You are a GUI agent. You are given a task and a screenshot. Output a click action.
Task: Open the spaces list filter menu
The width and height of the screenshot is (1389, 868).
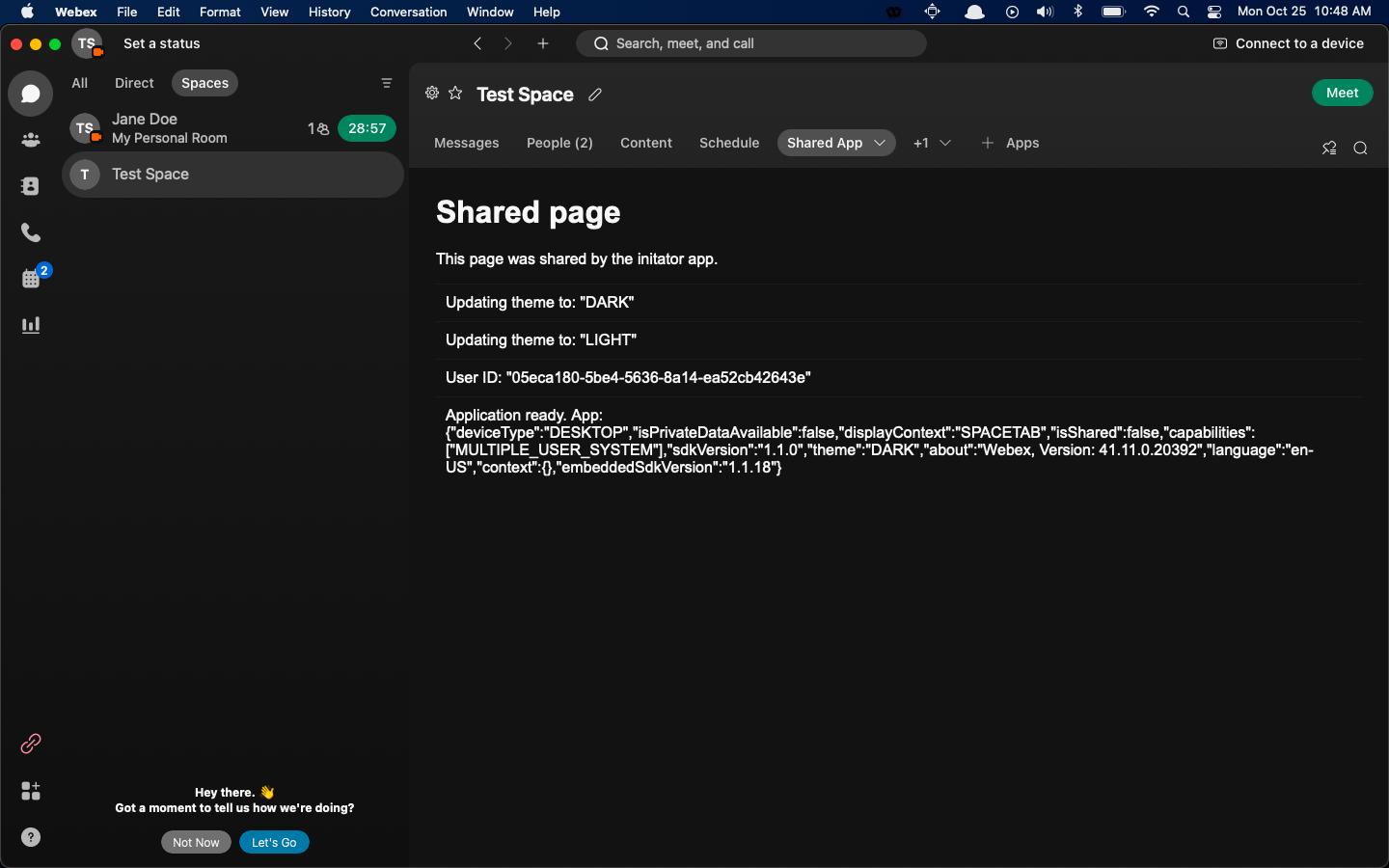pos(387,83)
